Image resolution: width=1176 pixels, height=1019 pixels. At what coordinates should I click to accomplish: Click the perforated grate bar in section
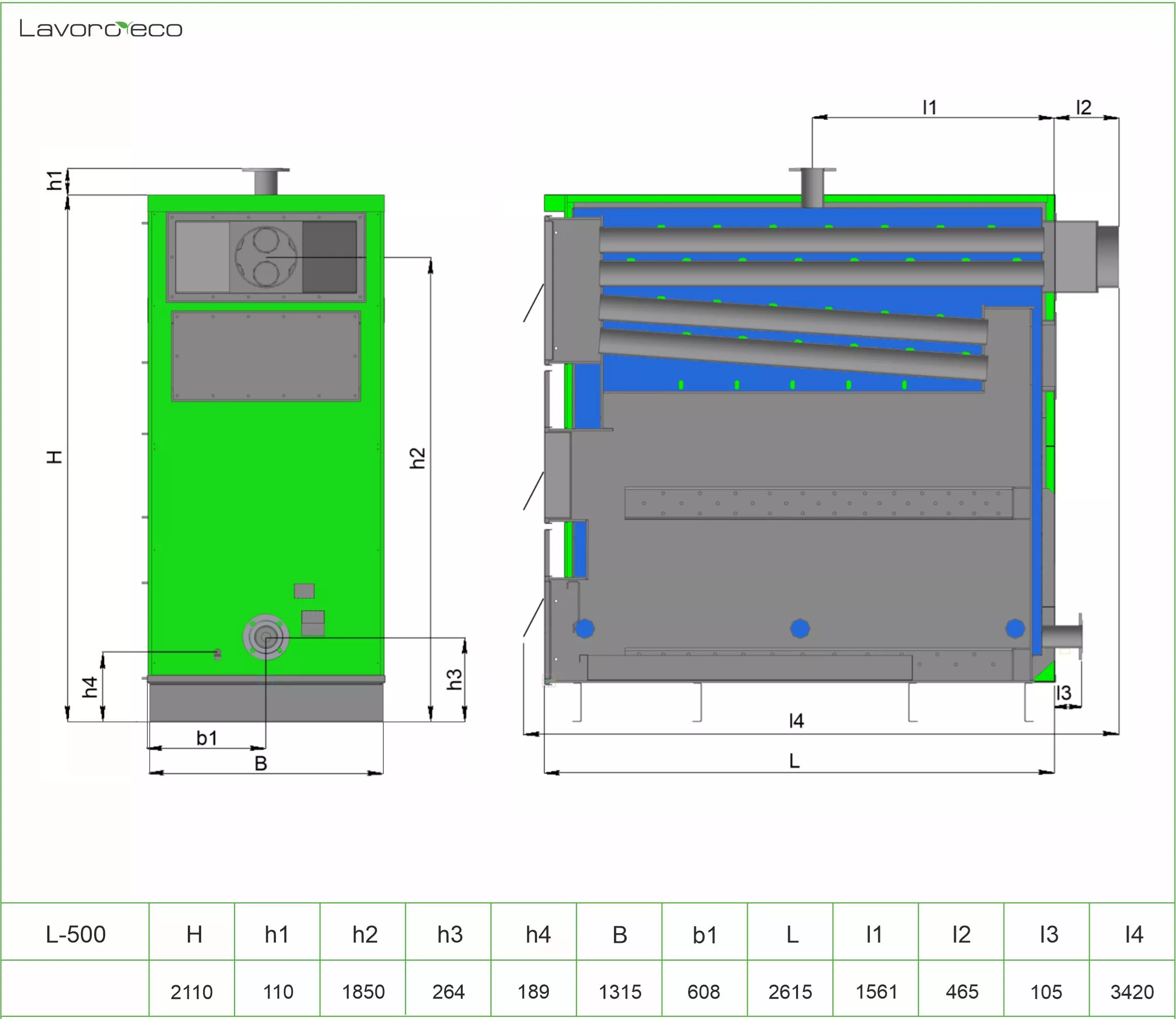(x=818, y=503)
